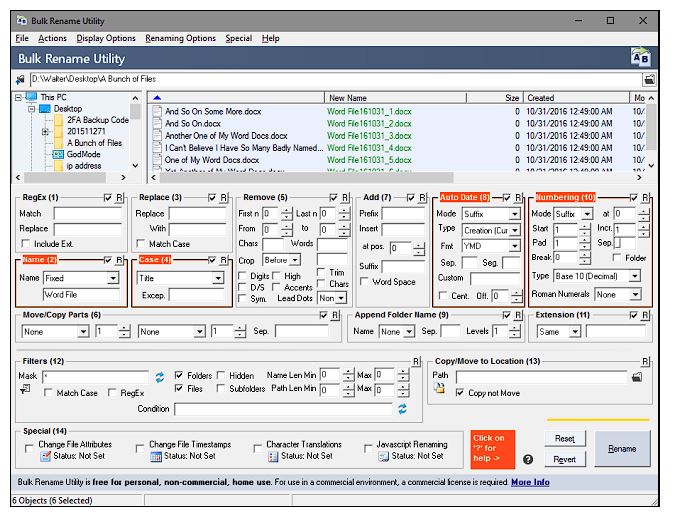Image resolution: width=675 pixels, height=515 pixels.
Task: Click reset R button of Name (2)
Action: (119, 260)
